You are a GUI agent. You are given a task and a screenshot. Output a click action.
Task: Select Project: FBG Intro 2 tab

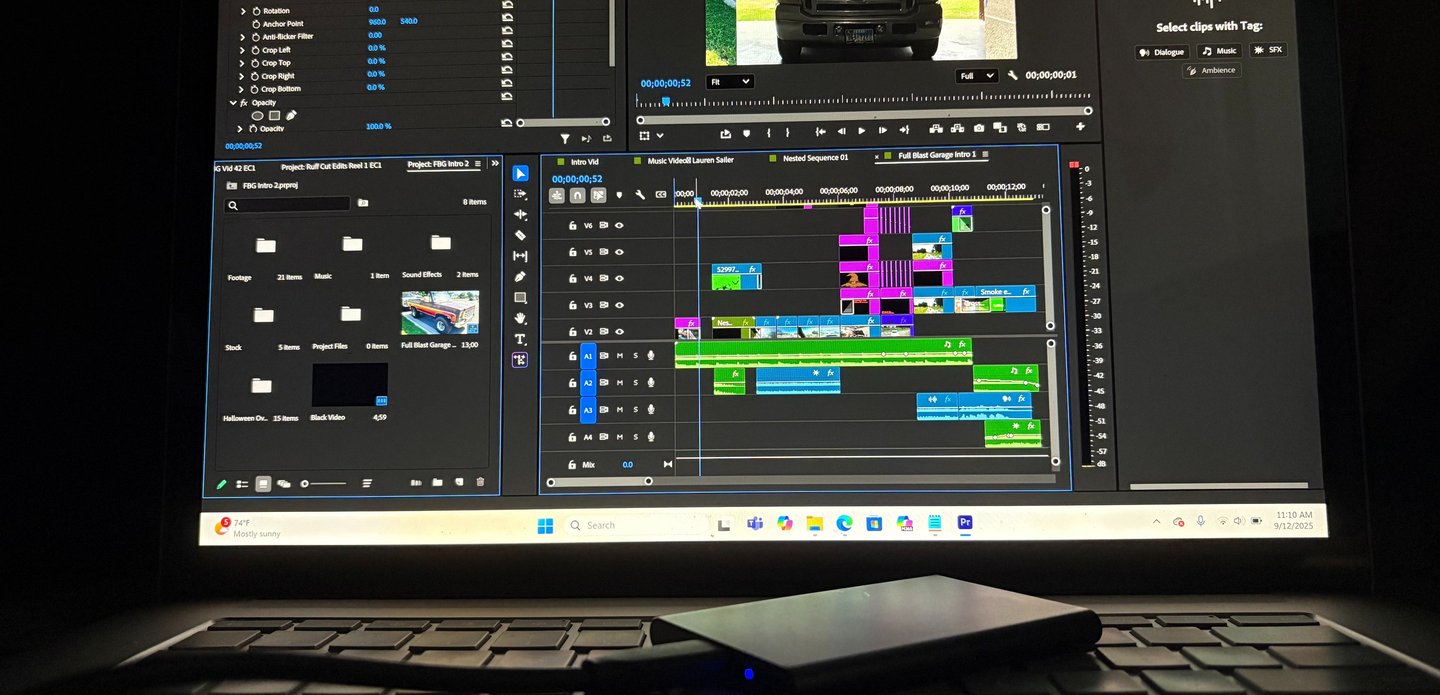point(438,164)
